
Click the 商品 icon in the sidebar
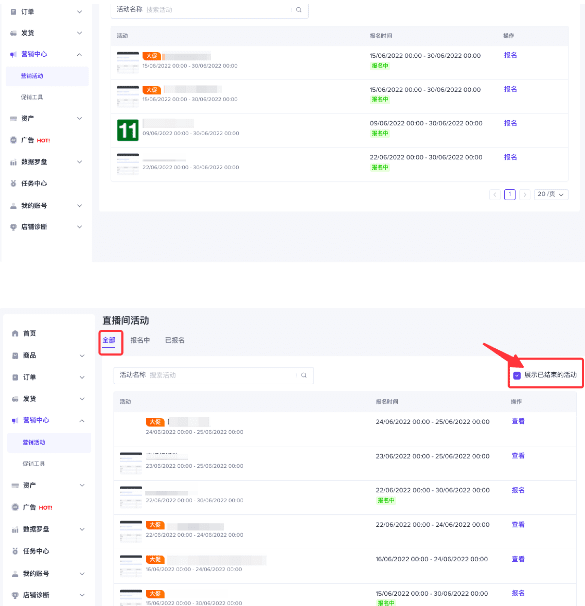point(15,355)
